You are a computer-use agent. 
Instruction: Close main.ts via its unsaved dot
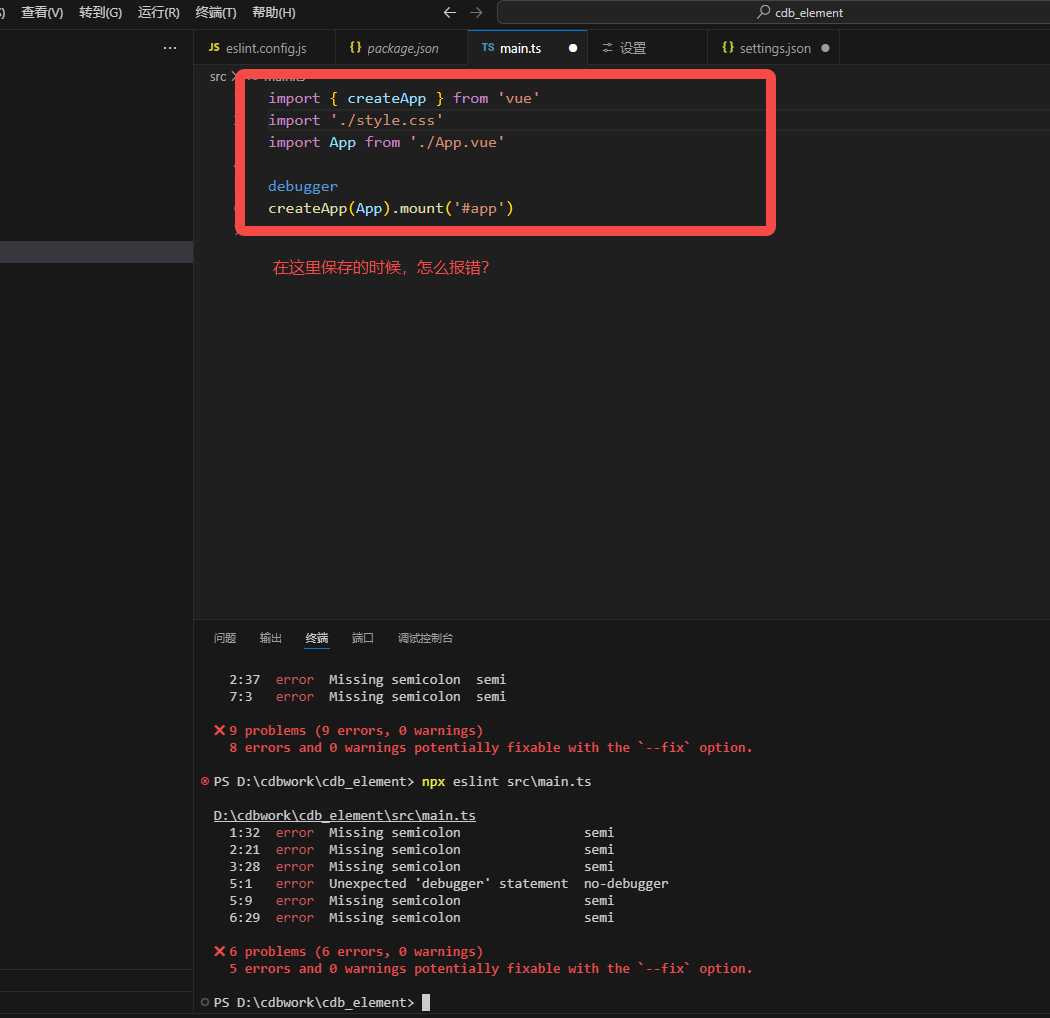point(573,48)
